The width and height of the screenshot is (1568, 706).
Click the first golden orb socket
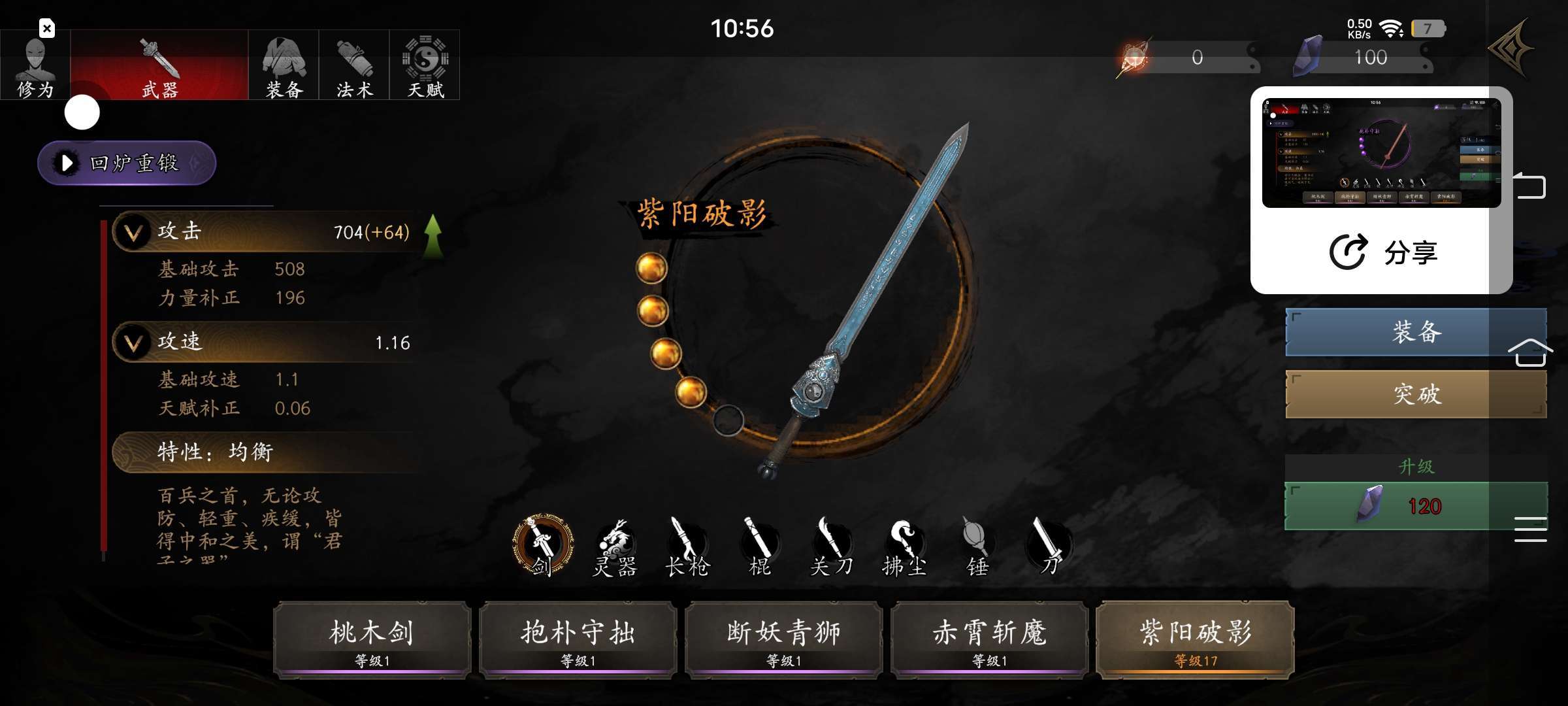tap(651, 268)
